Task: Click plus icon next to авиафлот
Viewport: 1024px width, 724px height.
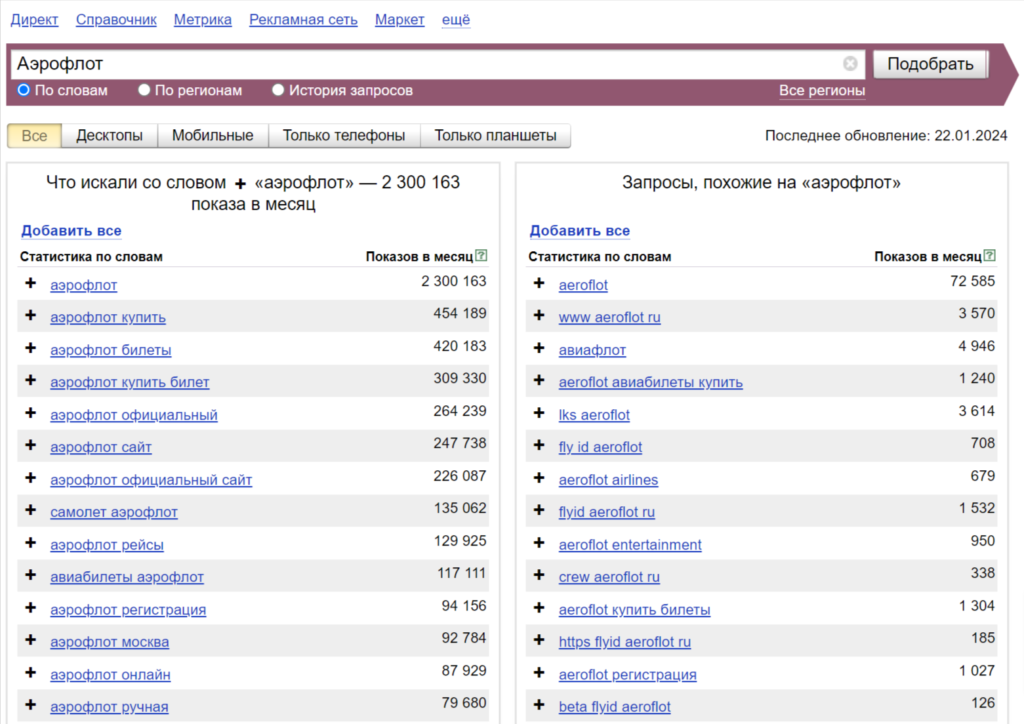Action: coord(539,348)
